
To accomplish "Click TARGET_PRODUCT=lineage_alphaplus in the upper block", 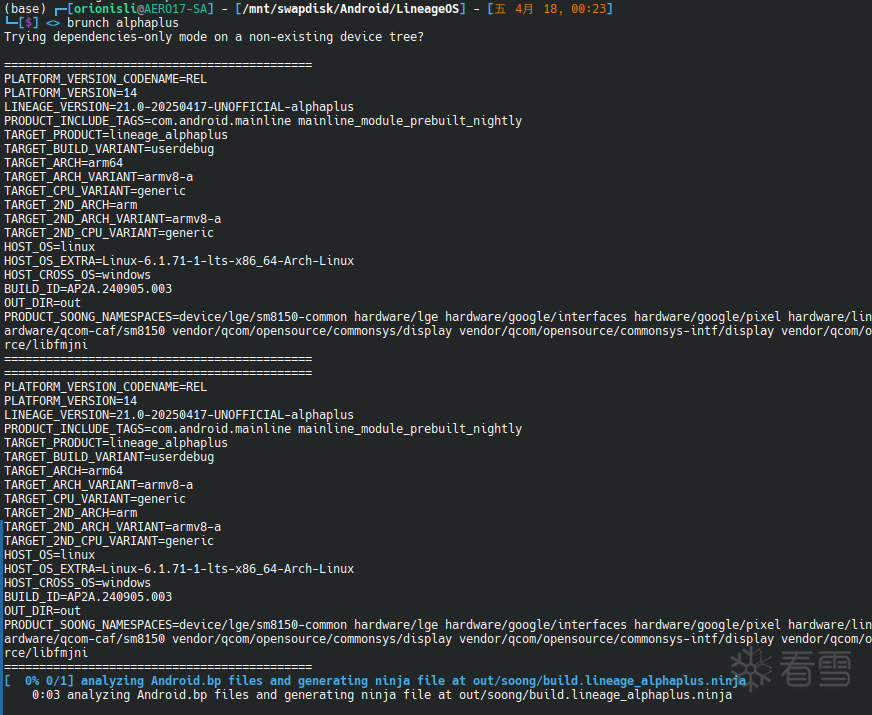I will point(116,135).
